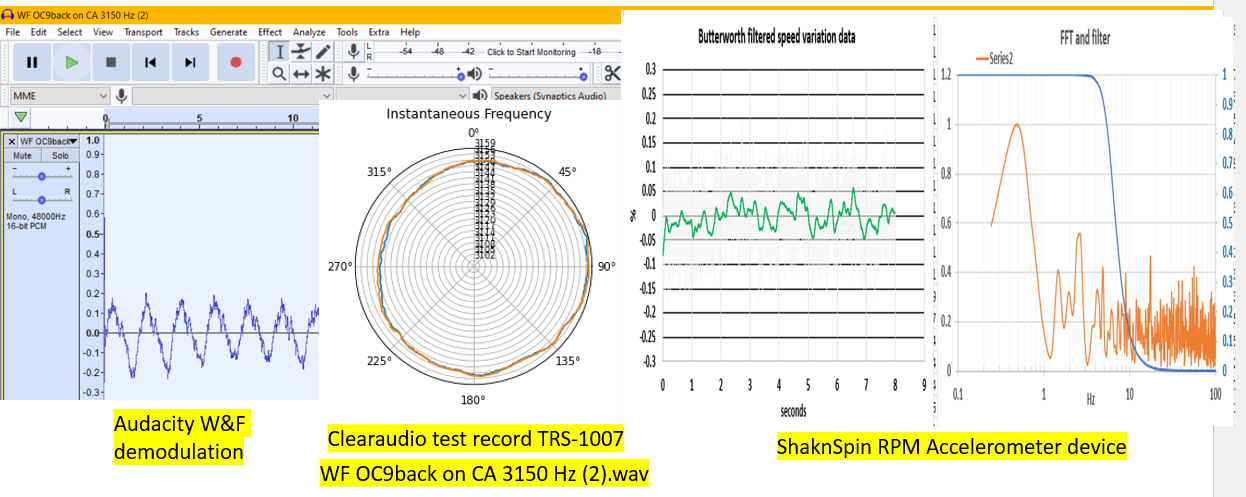Open the Extra menu

point(379,32)
